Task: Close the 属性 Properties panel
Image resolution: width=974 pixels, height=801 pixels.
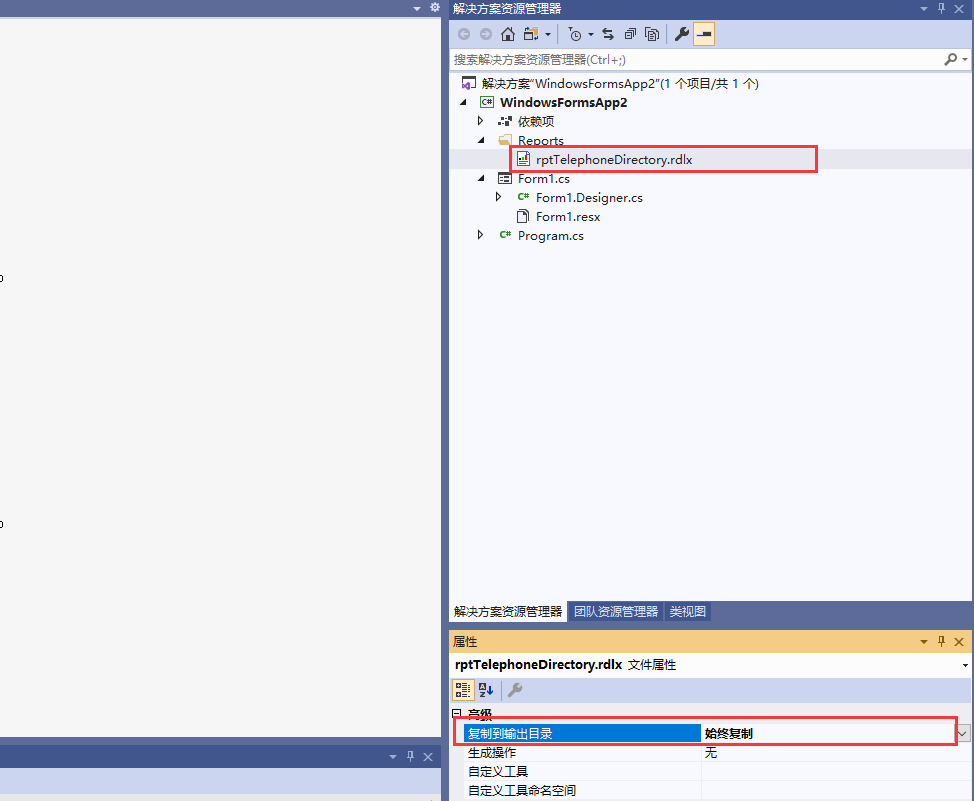Action: tap(959, 642)
